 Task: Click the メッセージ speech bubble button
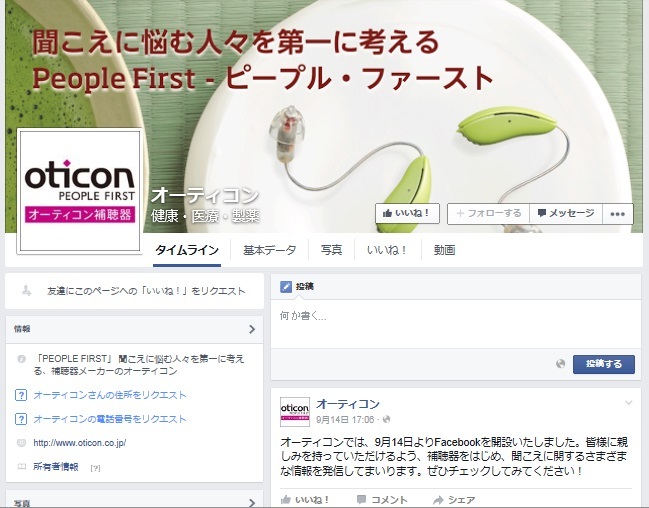566,214
